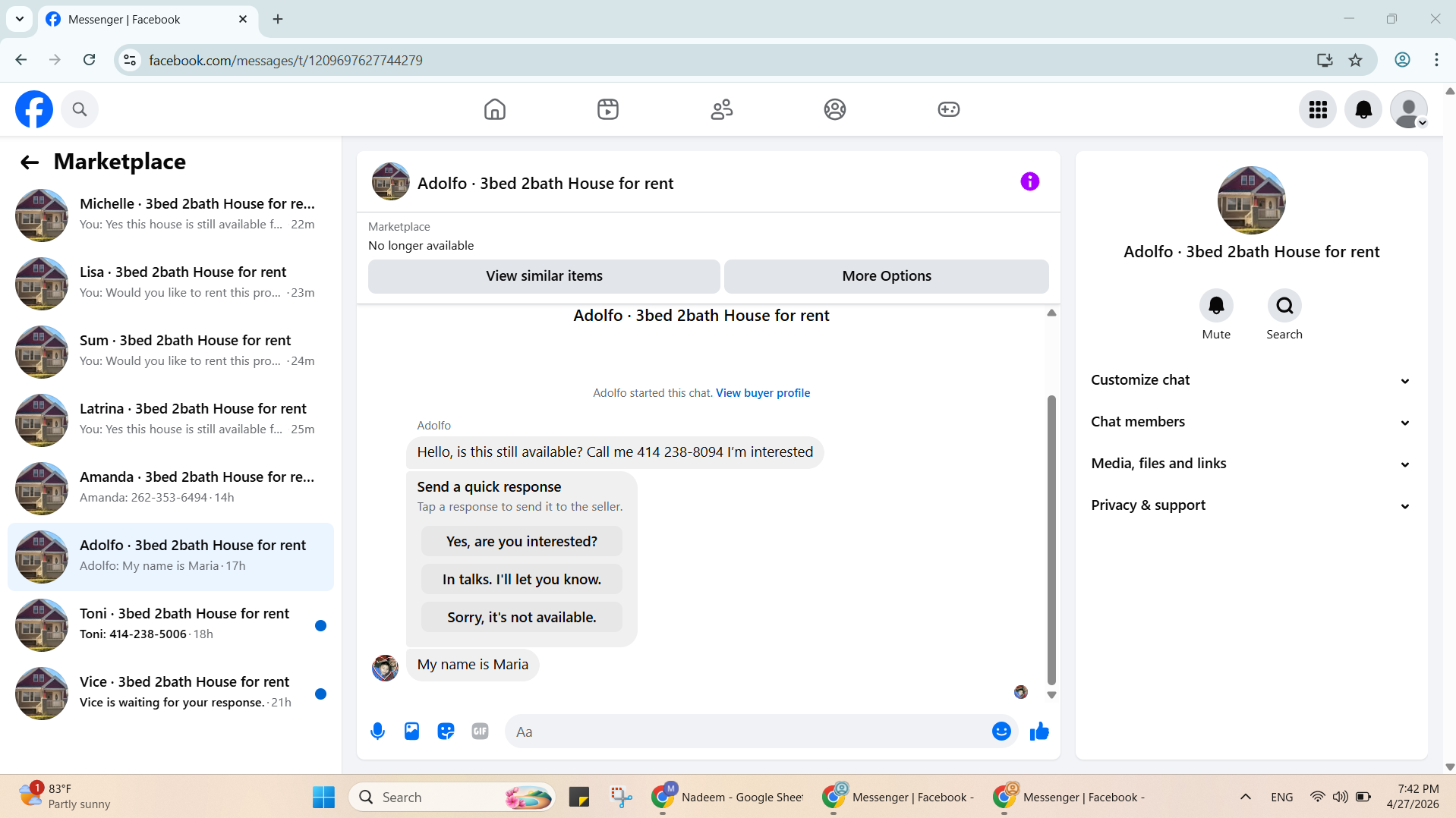Open Nadeem - Google Sheets taskbar window
Image resolution: width=1456 pixels, height=818 pixels.
[x=727, y=797]
